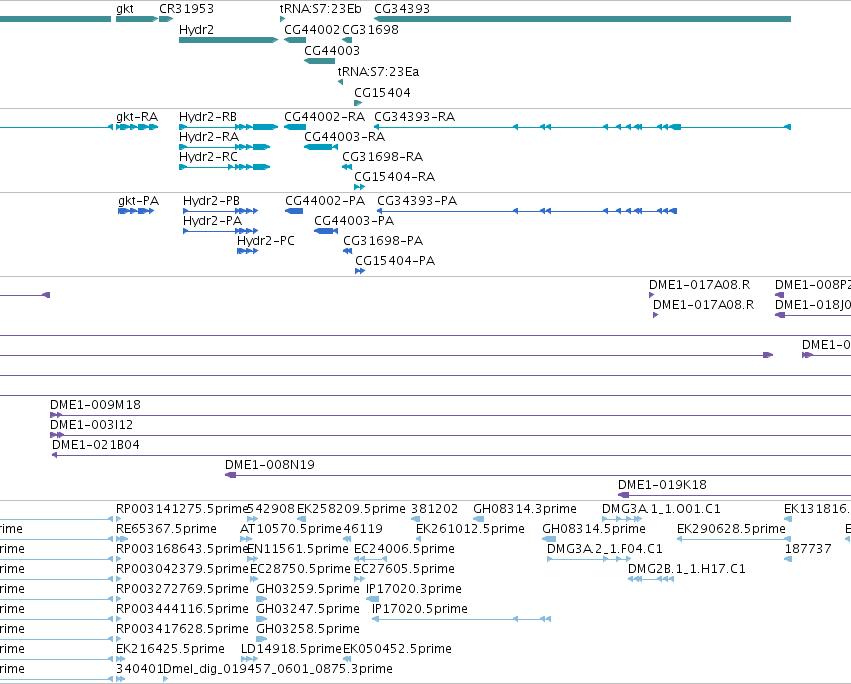Click the Hydr2-RC transcript label
Image resolution: width=851 pixels, height=684 pixels.
click(x=208, y=157)
